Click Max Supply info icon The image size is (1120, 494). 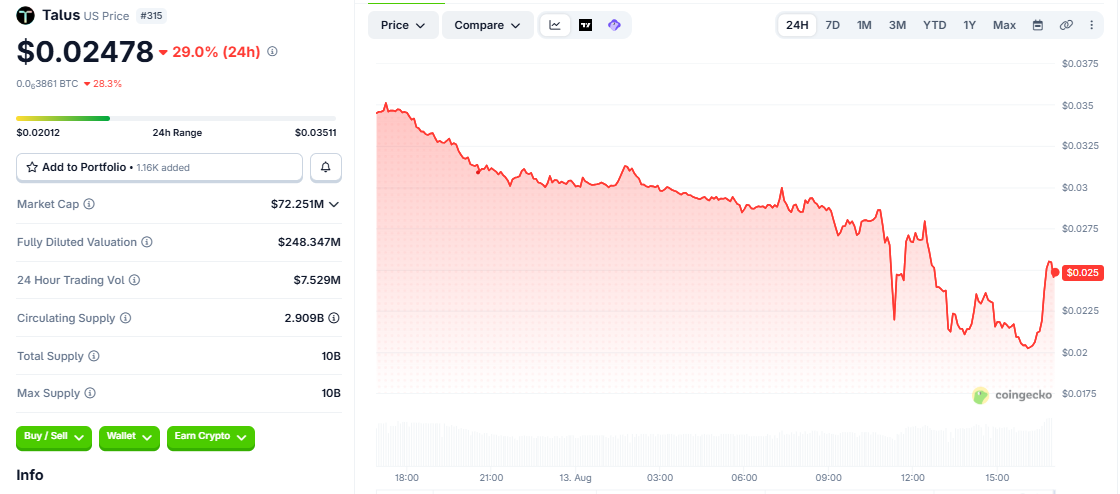pyautogui.click(x=90, y=393)
